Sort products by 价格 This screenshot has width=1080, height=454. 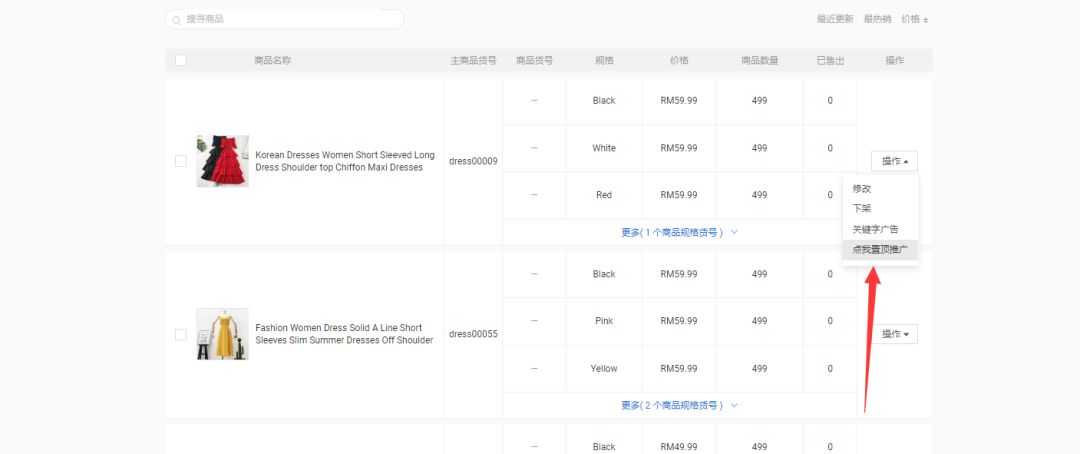click(x=910, y=20)
